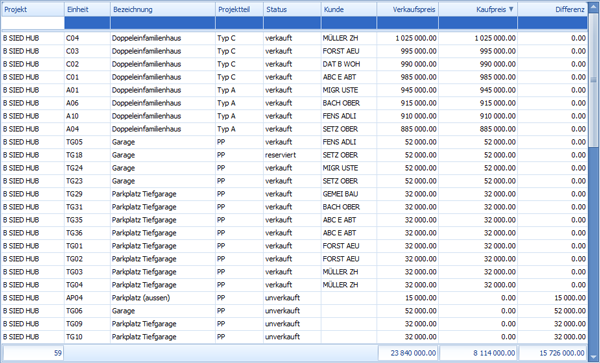
Task: Click 'Parkplatz (aussen)' description cell
Action: (x=163, y=298)
